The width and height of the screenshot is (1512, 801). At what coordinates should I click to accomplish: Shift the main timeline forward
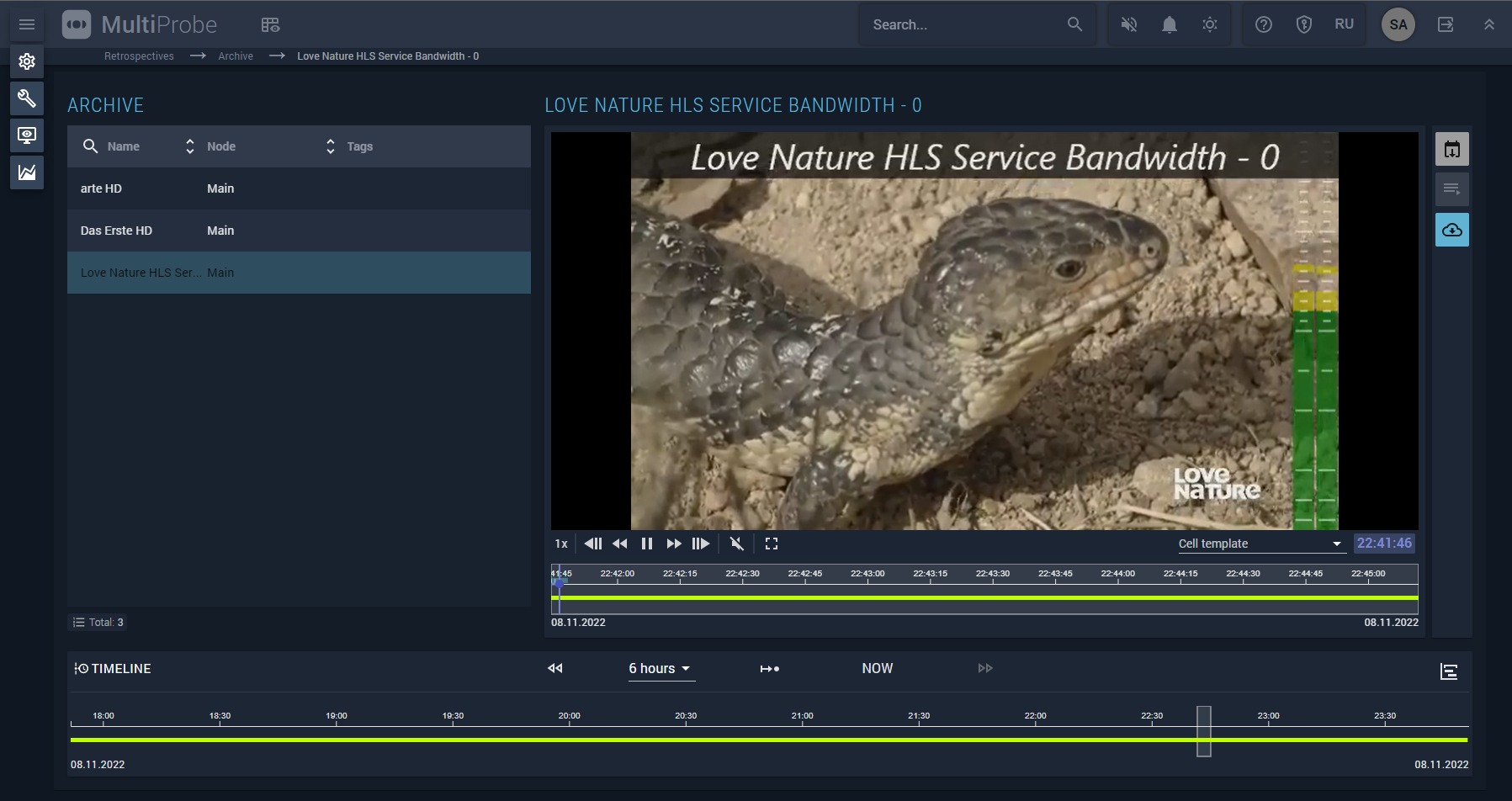pyautogui.click(x=985, y=668)
